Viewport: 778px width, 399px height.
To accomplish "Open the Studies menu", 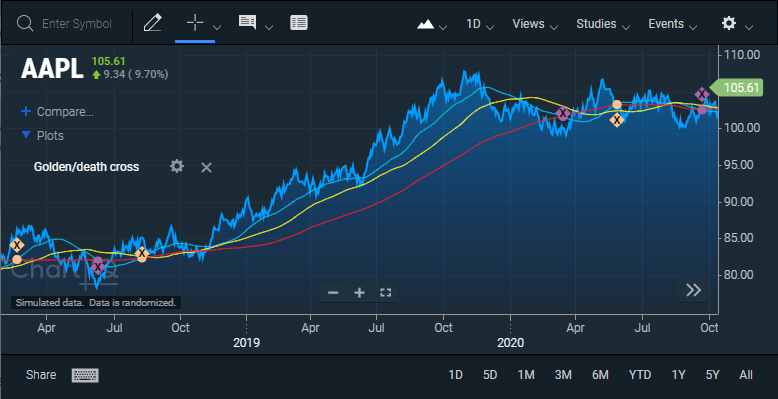I will click(x=603, y=24).
